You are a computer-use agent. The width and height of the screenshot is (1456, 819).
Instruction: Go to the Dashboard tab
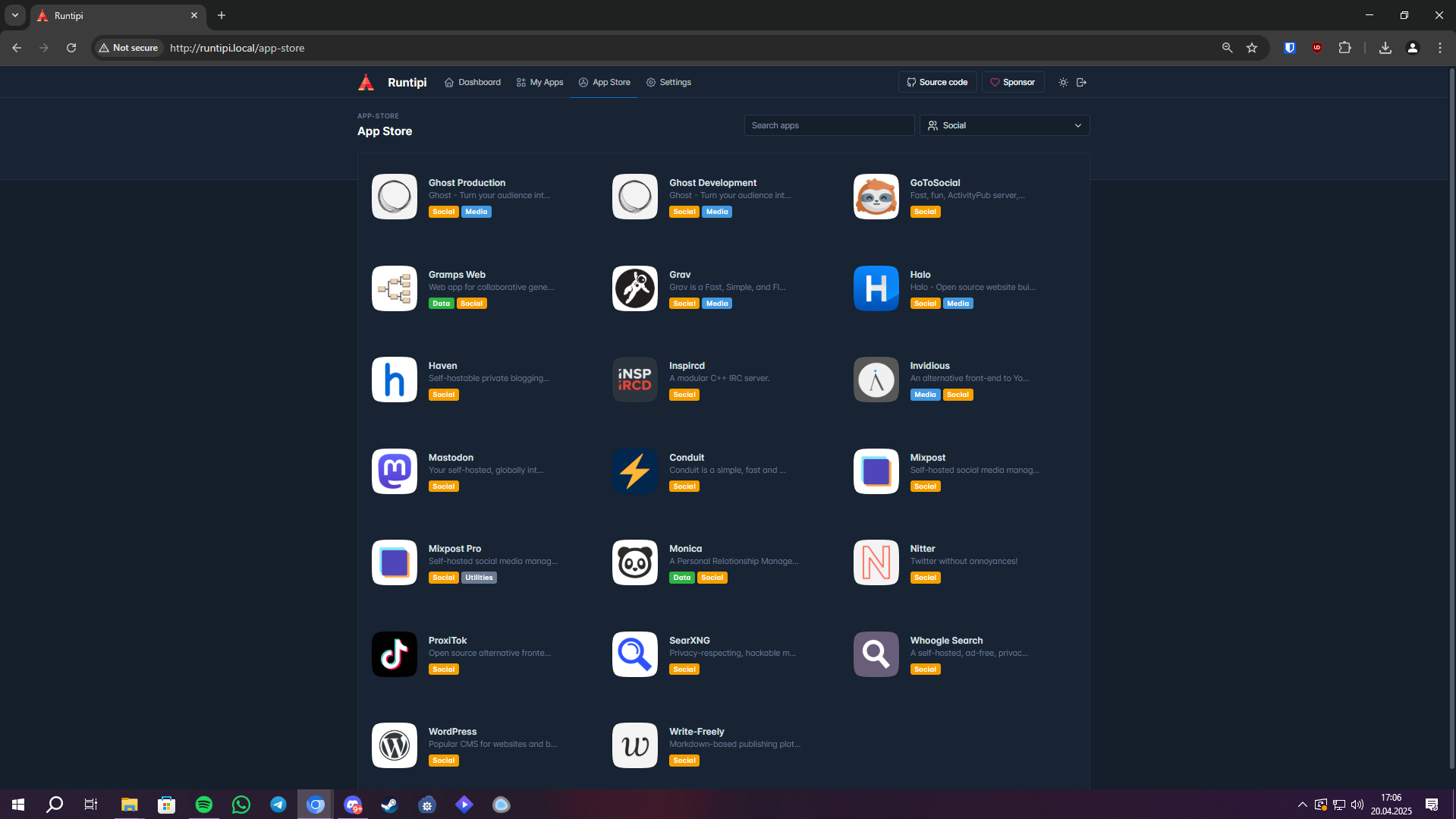click(472, 83)
